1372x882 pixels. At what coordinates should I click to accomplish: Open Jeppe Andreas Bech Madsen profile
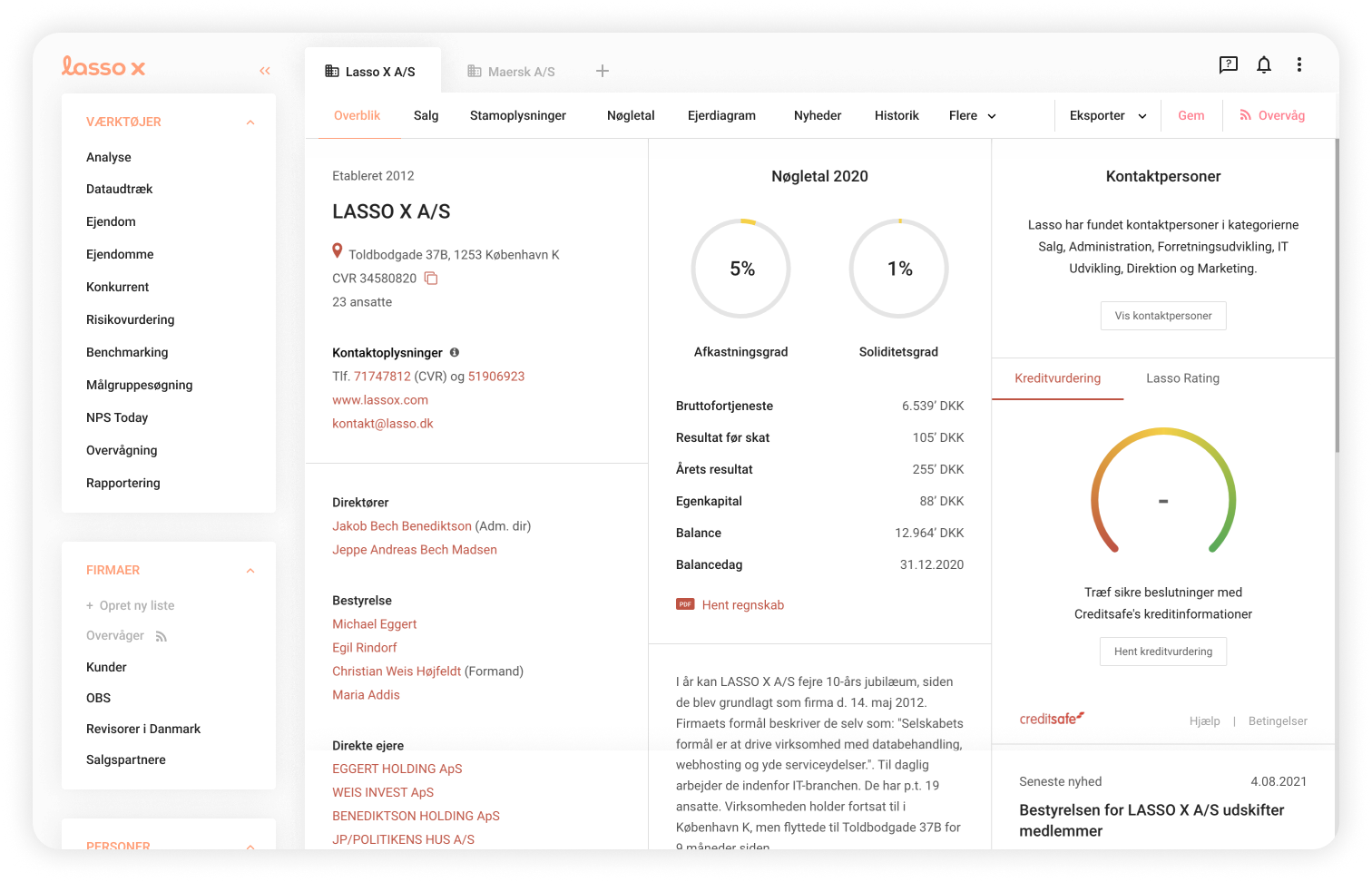415,550
